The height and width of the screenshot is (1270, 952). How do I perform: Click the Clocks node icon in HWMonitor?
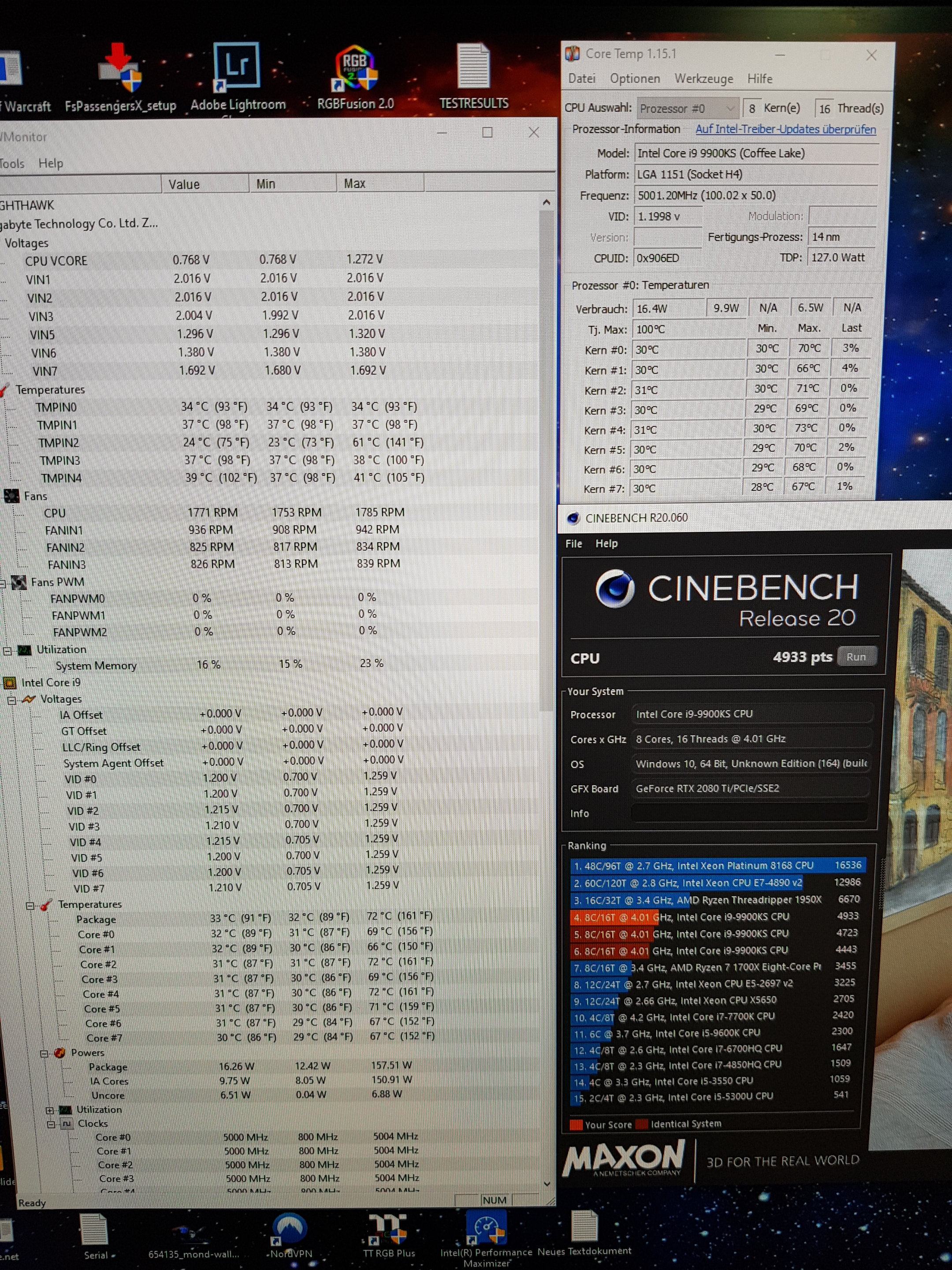tap(67, 1124)
